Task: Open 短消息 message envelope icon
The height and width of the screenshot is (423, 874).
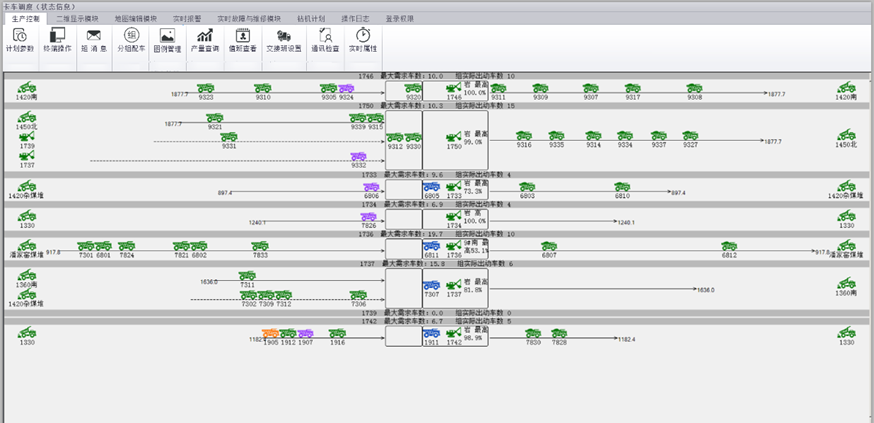Action: (x=94, y=40)
